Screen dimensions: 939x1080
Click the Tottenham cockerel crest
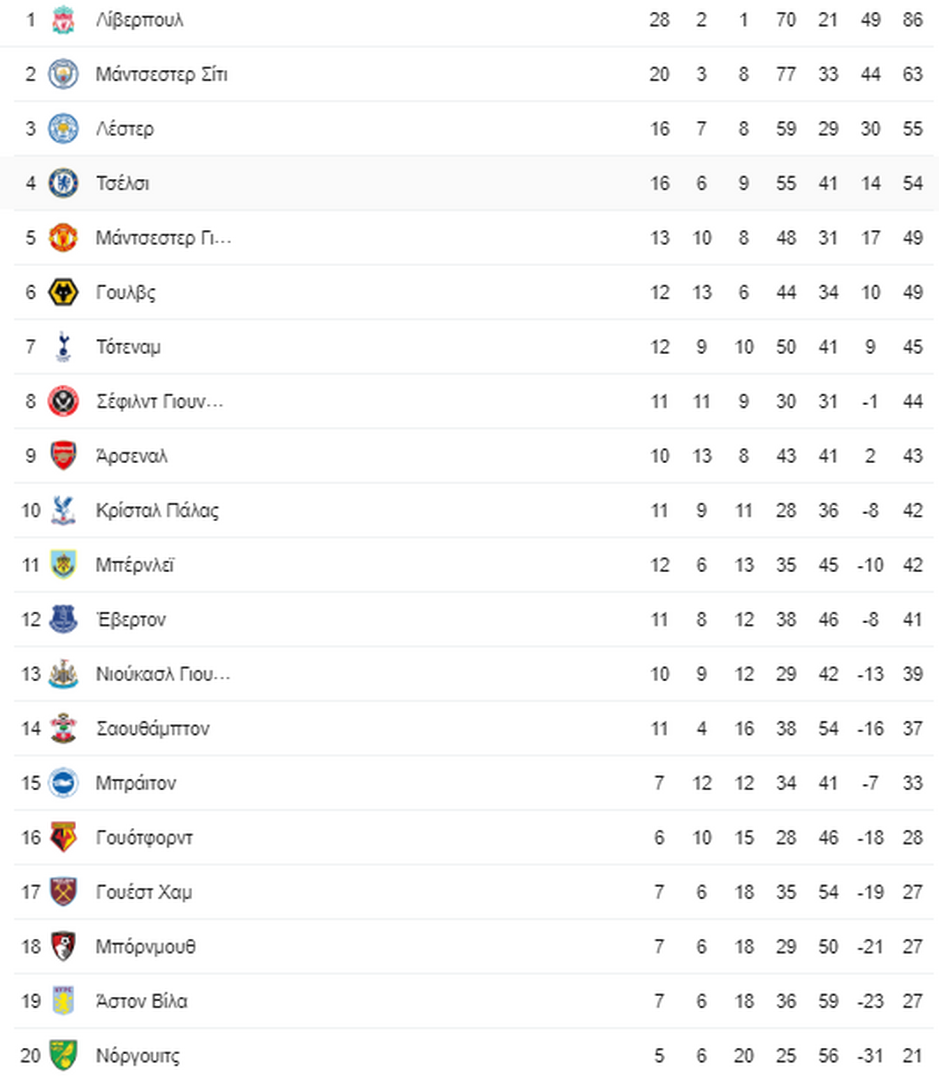63,346
